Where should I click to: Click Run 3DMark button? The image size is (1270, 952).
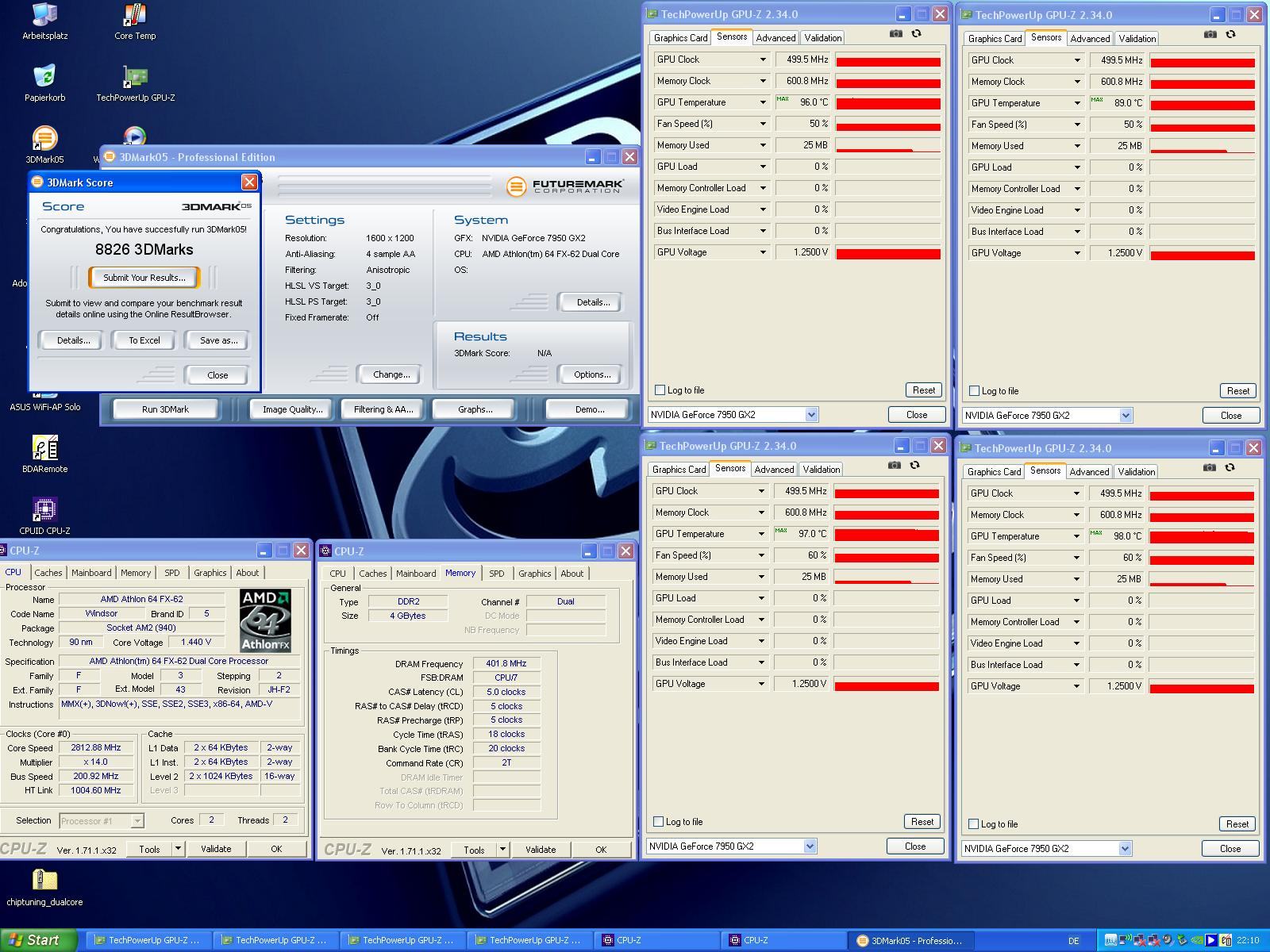coord(165,409)
